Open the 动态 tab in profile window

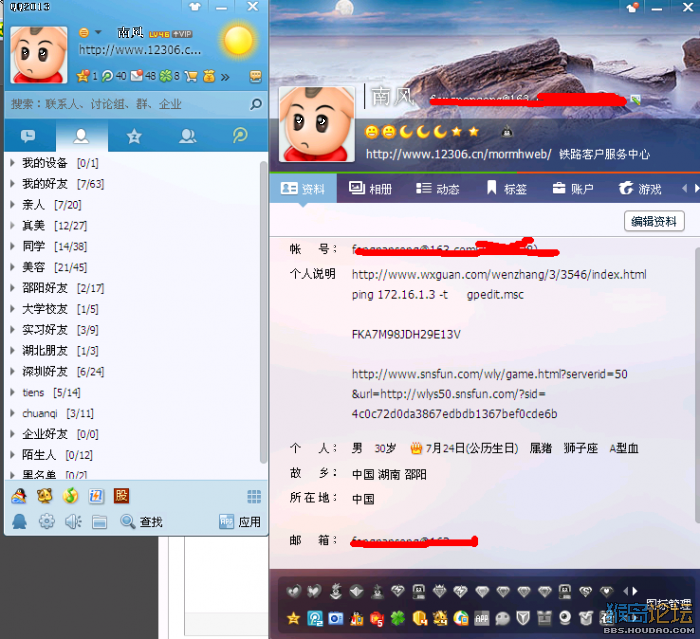point(438,189)
